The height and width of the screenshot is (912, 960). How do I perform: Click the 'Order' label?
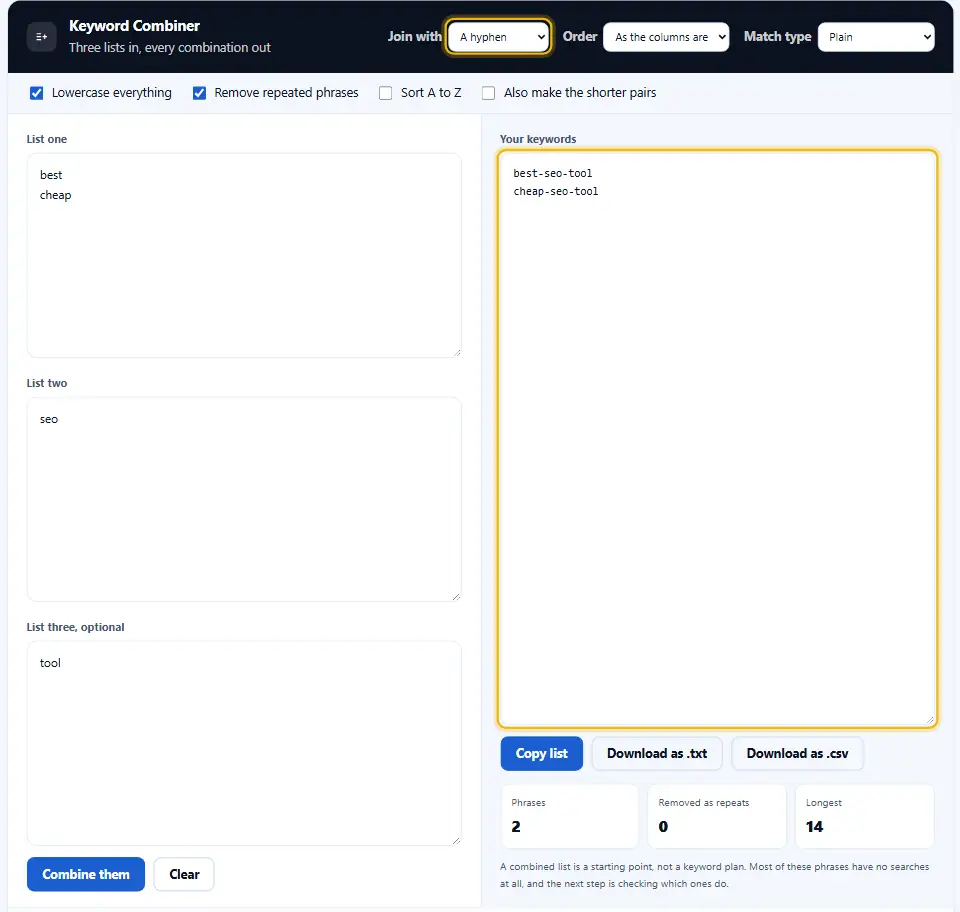[580, 37]
